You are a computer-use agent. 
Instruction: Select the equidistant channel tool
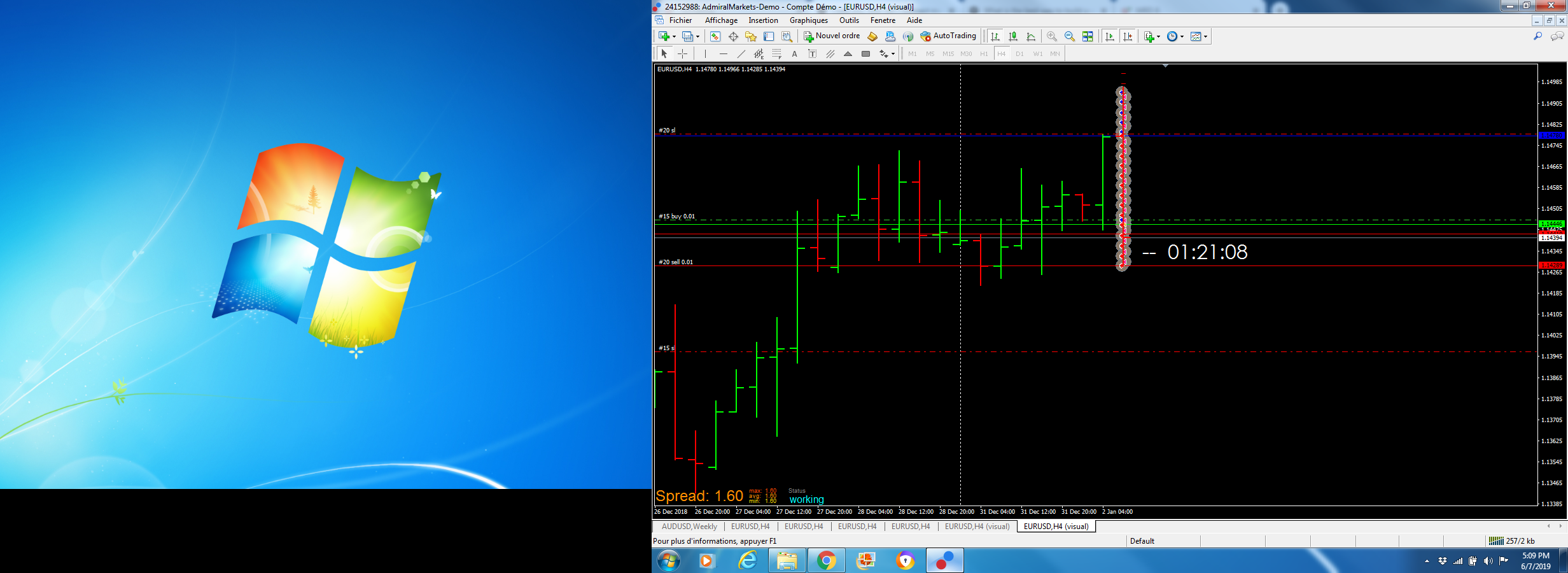point(759,53)
